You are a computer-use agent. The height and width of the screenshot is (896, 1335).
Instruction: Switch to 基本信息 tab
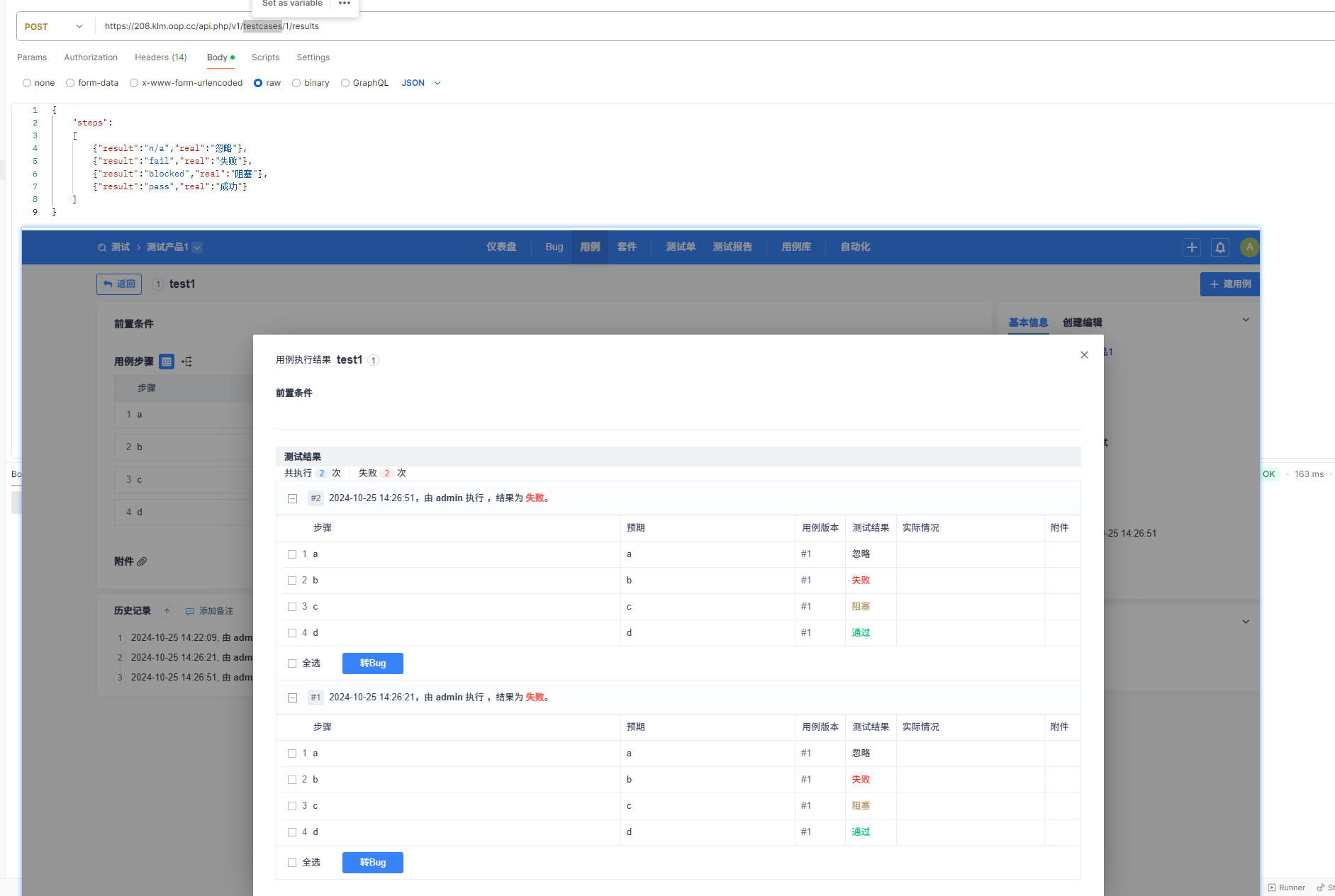(1028, 323)
